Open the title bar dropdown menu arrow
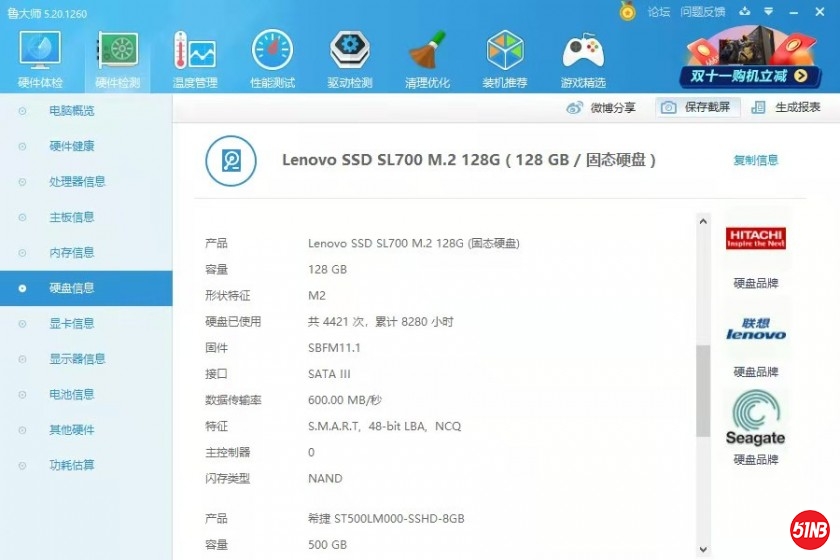The height and width of the screenshot is (560, 840). point(769,11)
